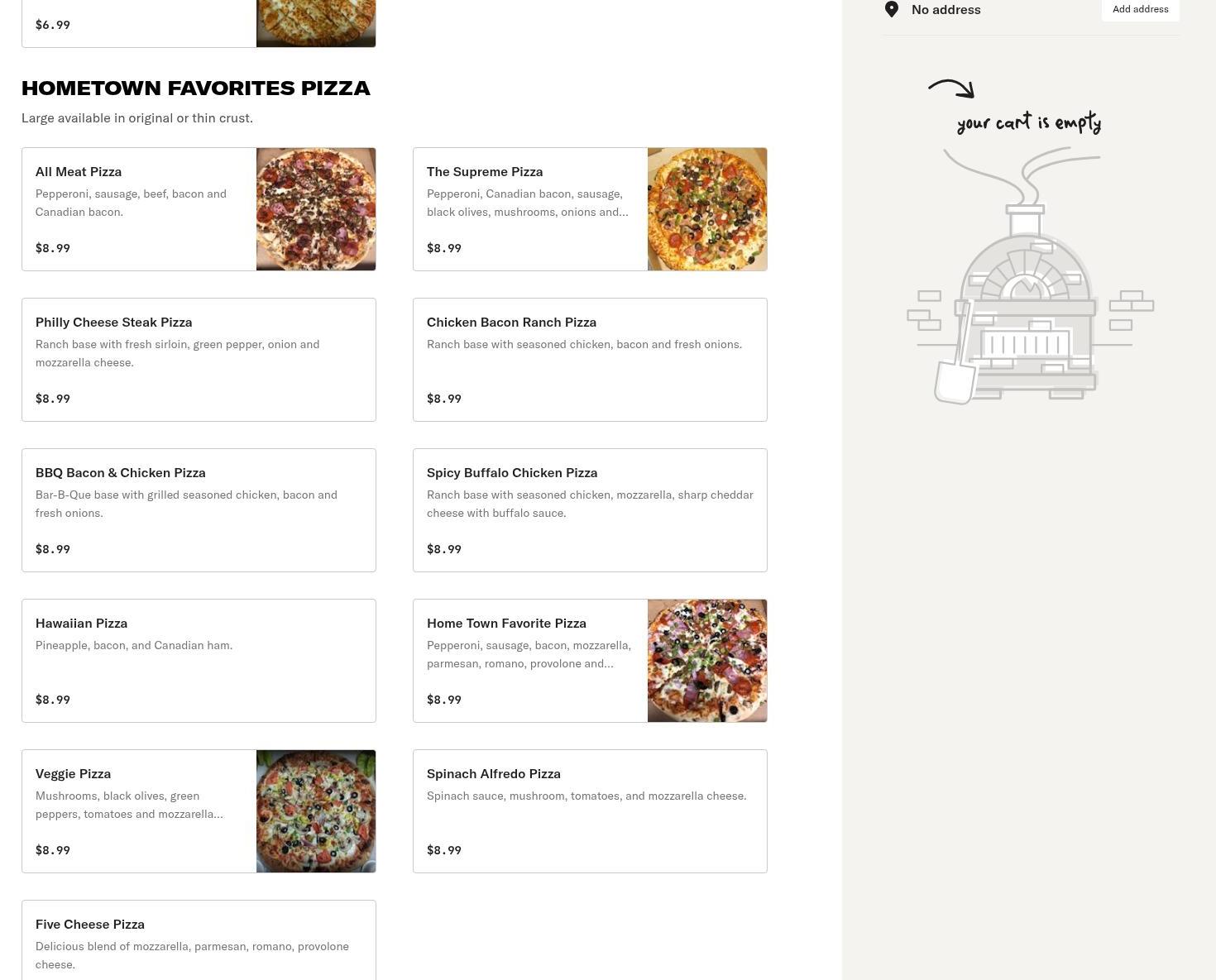Open the All Meat Pizza photo

coord(316,209)
